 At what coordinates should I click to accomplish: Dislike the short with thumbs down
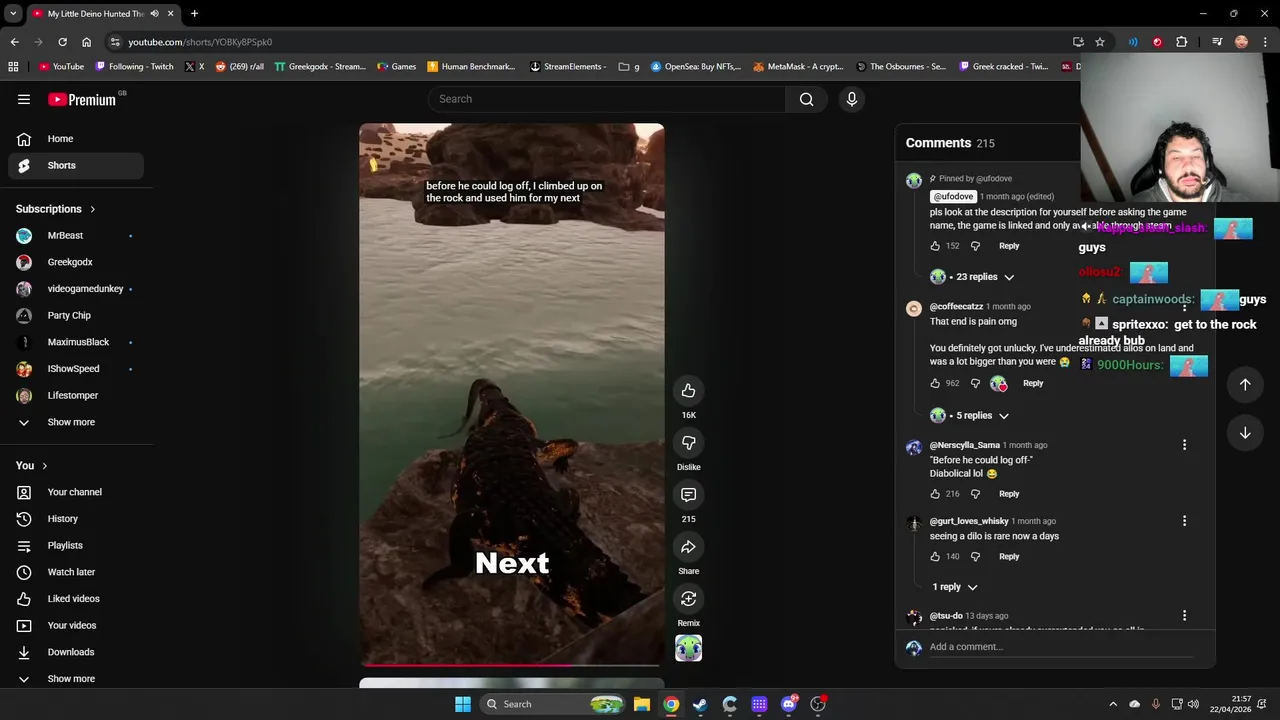688,442
